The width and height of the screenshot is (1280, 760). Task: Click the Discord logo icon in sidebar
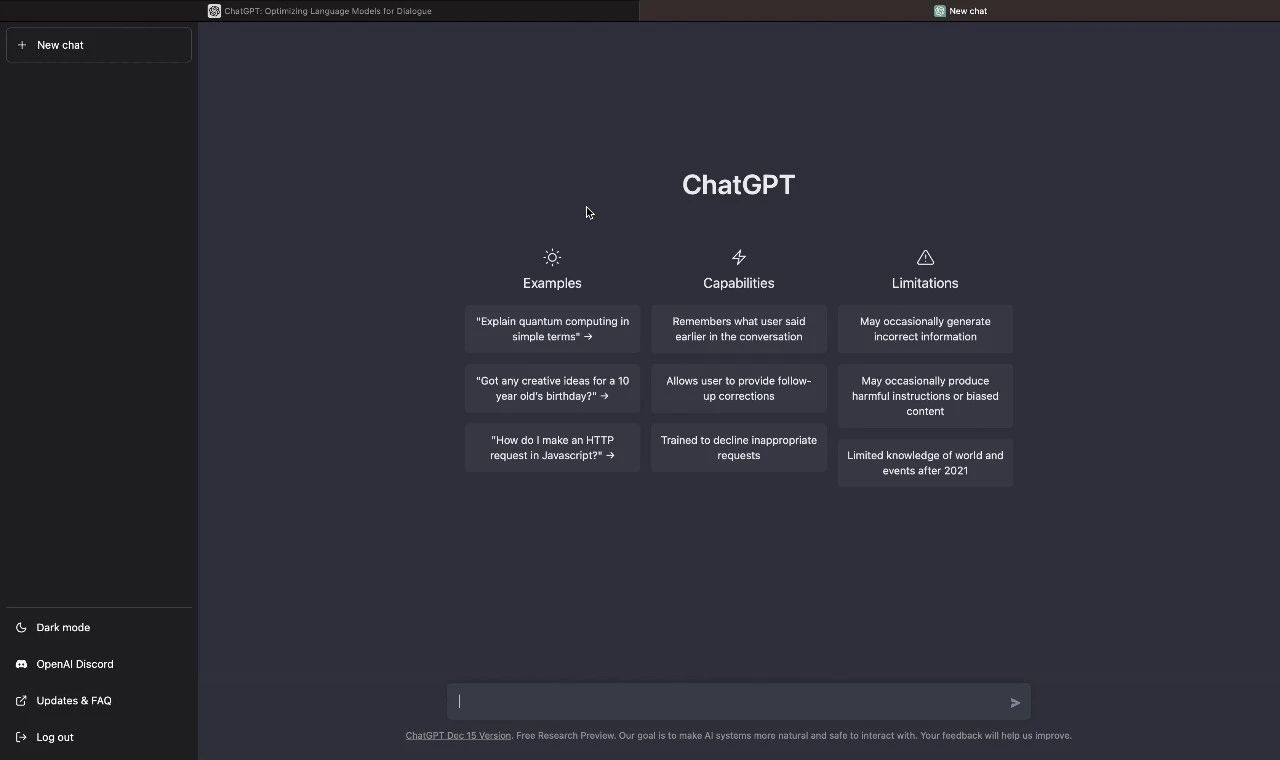[21, 664]
